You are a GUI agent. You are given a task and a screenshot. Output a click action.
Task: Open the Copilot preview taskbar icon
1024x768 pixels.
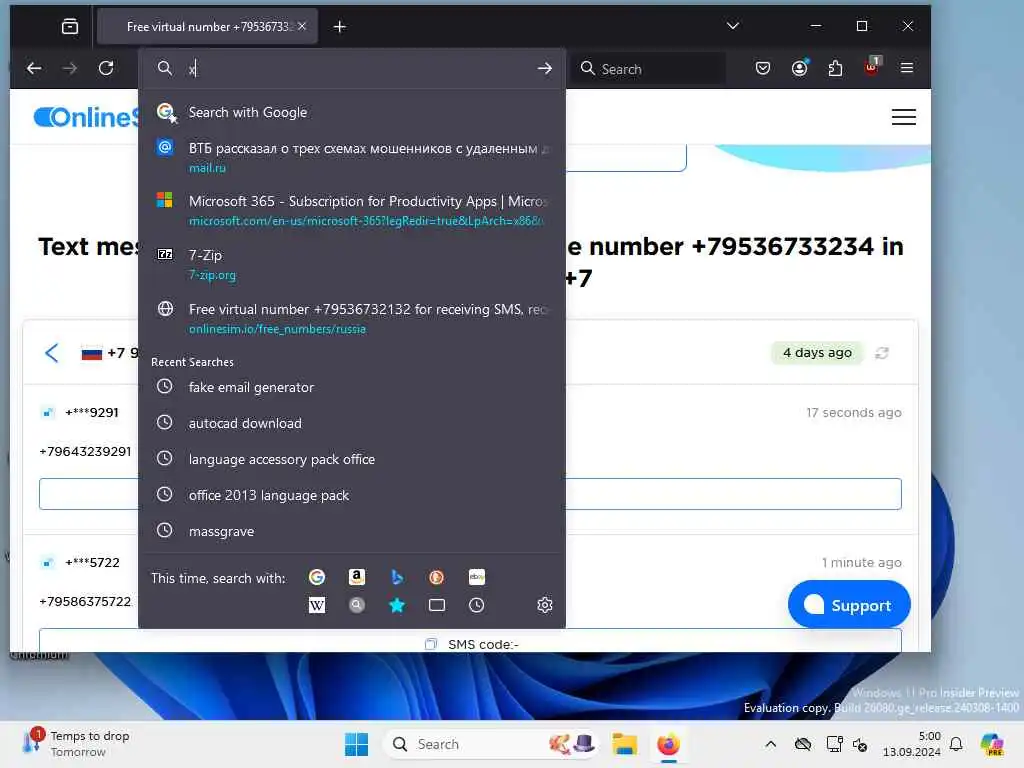[991, 744]
